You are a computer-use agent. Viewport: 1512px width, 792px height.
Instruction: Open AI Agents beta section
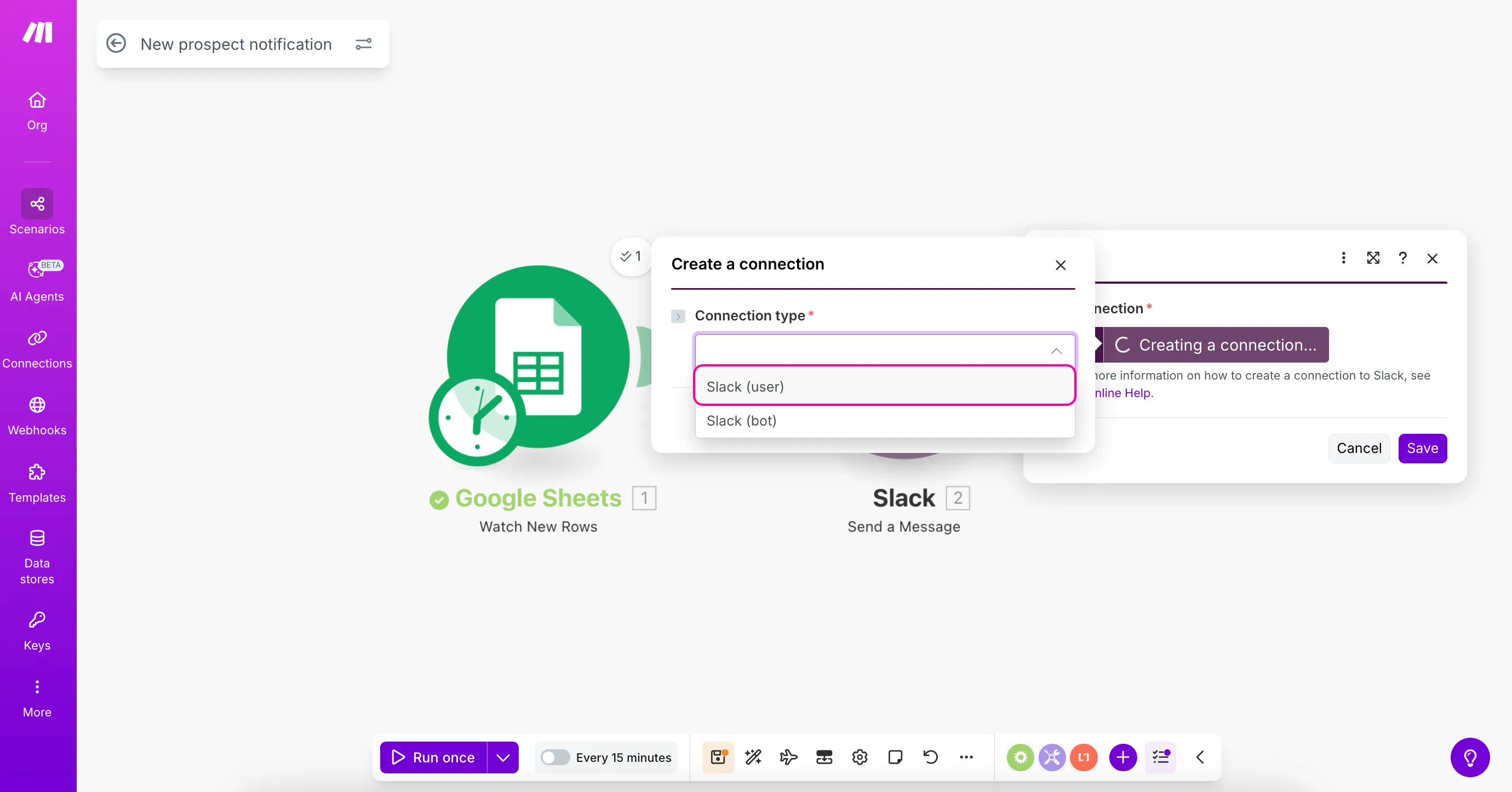pyautogui.click(x=37, y=281)
